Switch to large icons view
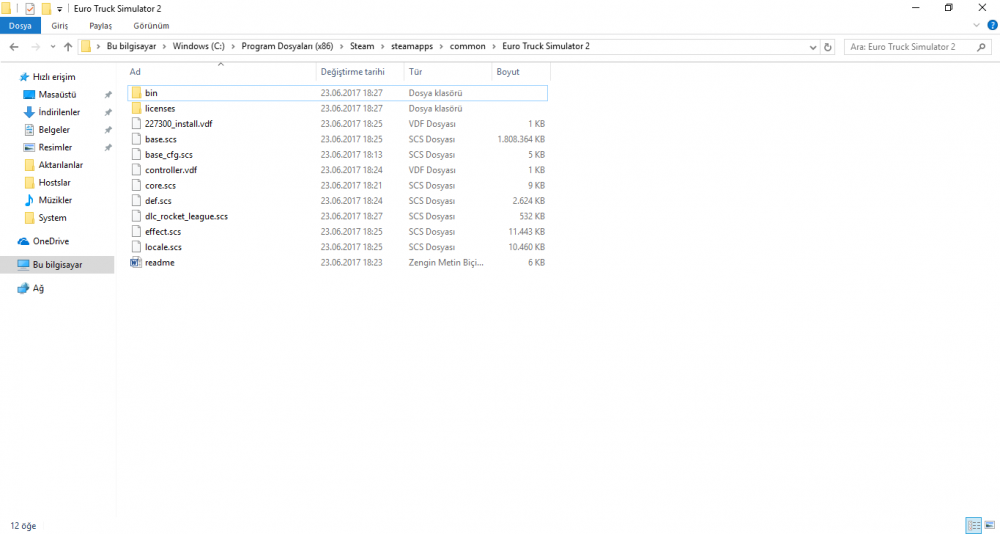This screenshot has width=1000, height=534. tap(989, 525)
